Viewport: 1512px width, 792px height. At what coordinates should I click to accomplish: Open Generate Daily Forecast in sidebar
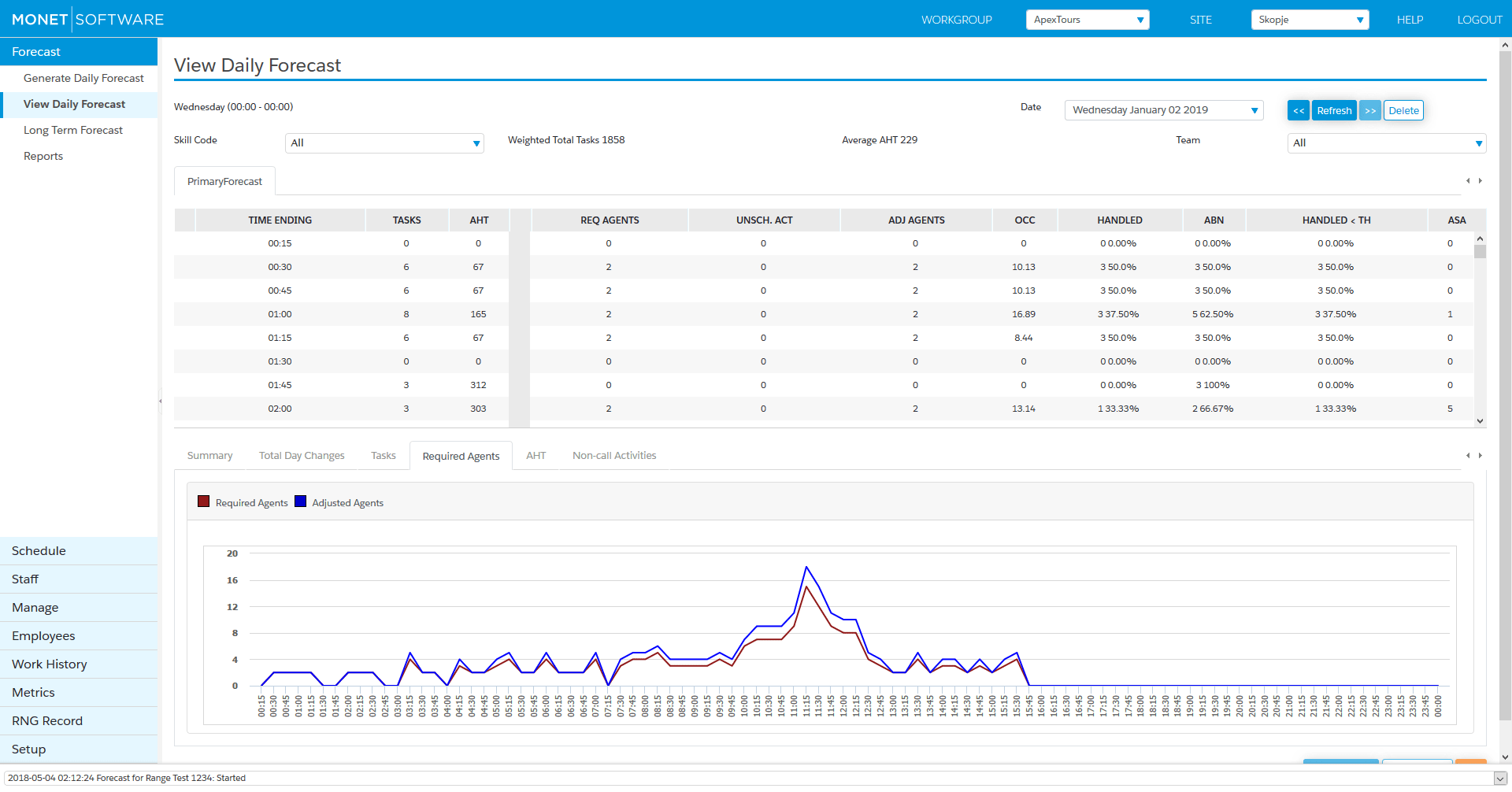click(83, 78)
